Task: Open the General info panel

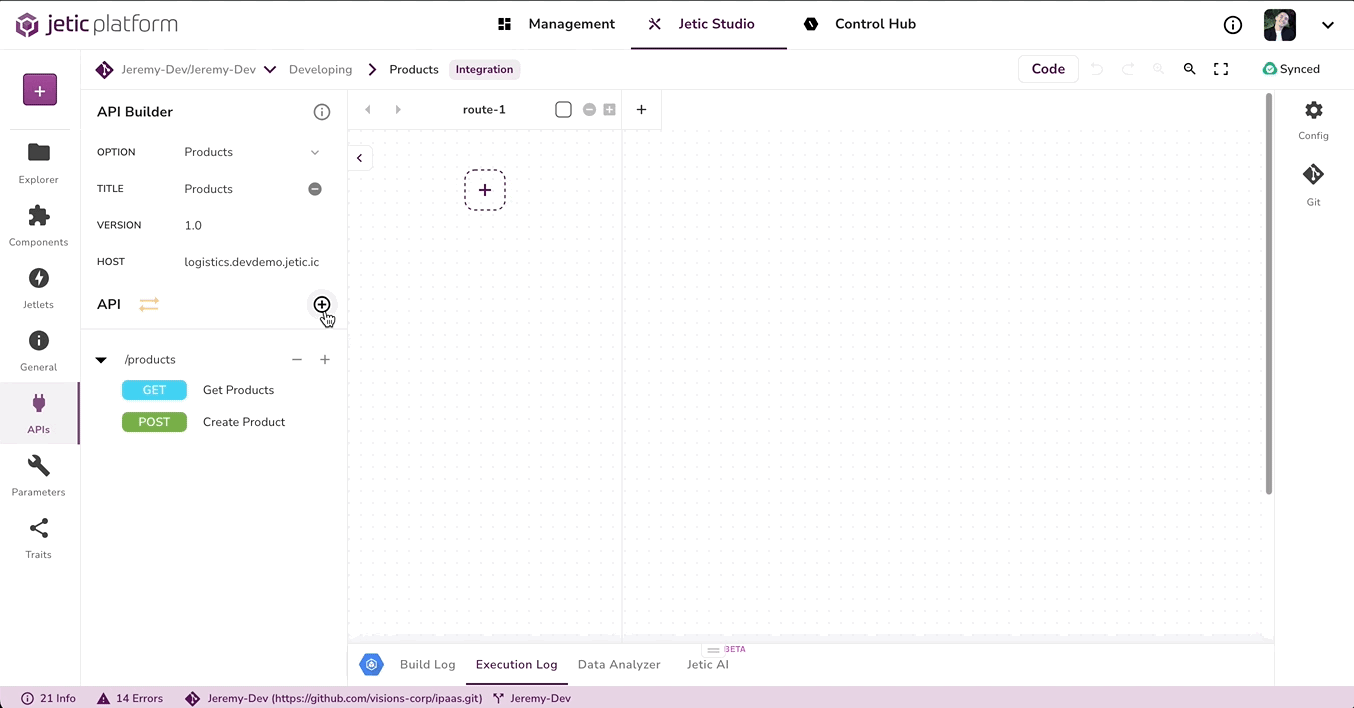Action: pyautogui.click(x=39, y=351)
